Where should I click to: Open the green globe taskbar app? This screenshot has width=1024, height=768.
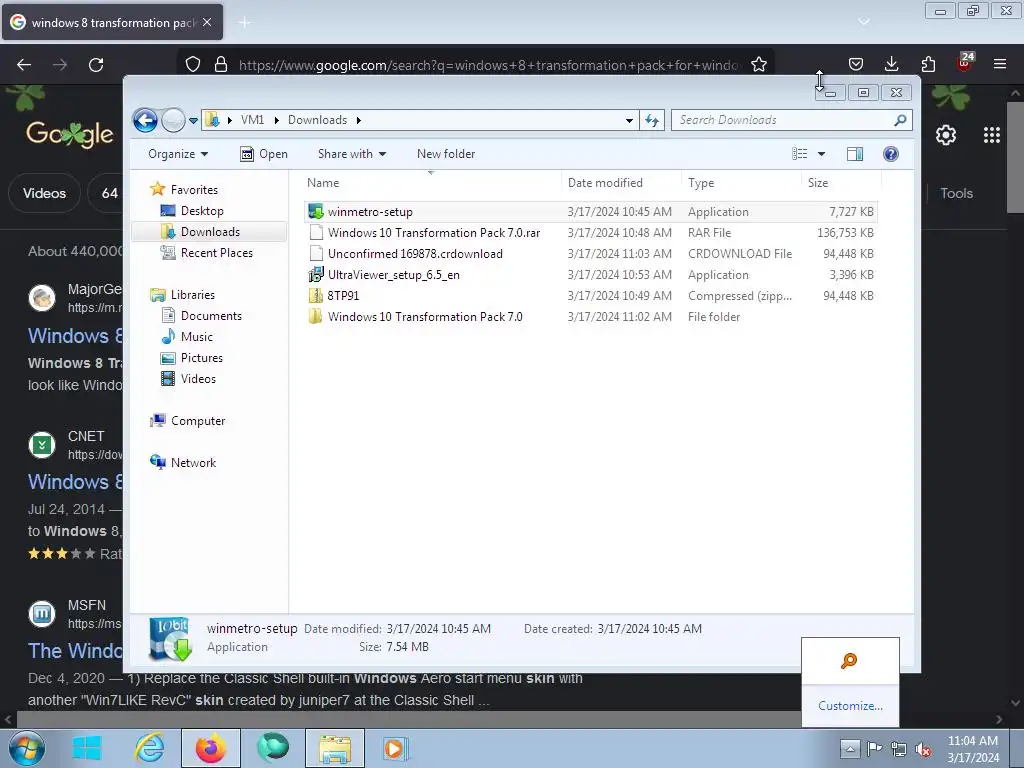[273, 748]
